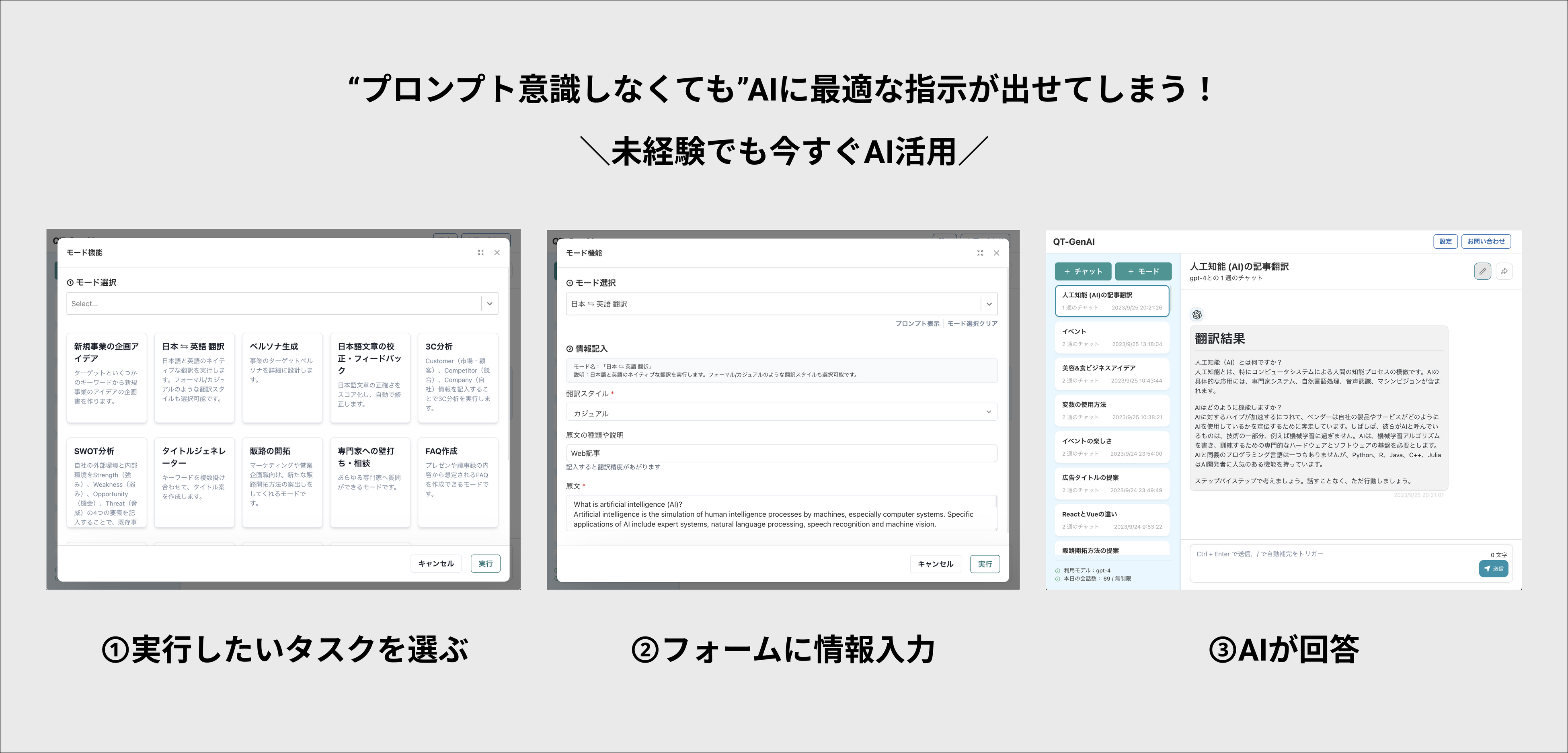Close the middle mode dialog with X icon
Viewport: 1568px width, 753px height.
[x=996, y=253]
